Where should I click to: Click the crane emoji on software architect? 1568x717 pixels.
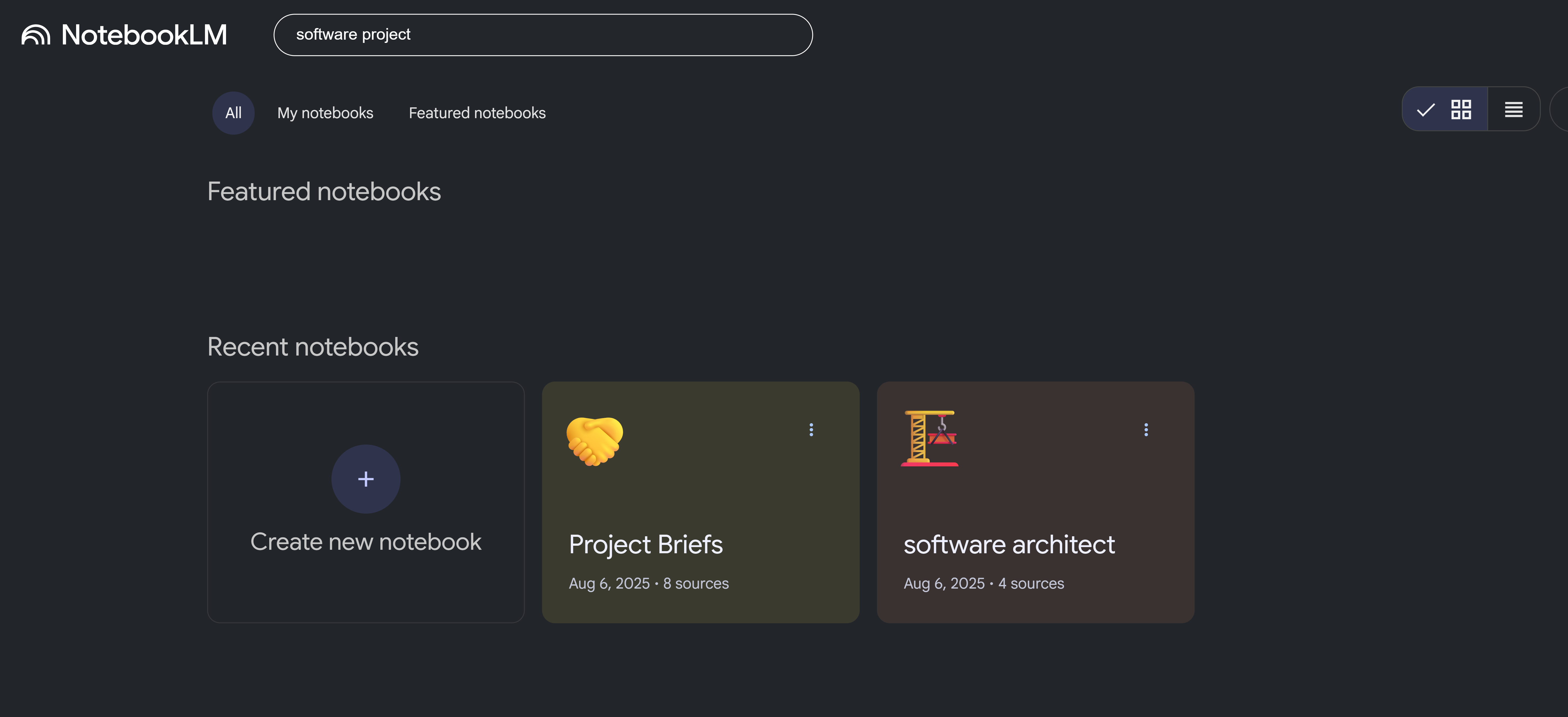[930, 438]
